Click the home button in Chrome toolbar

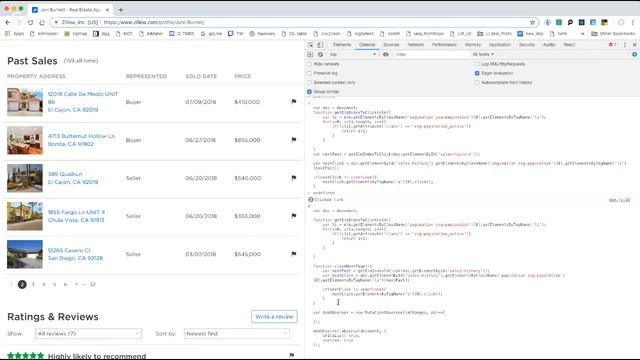point(42,22)
